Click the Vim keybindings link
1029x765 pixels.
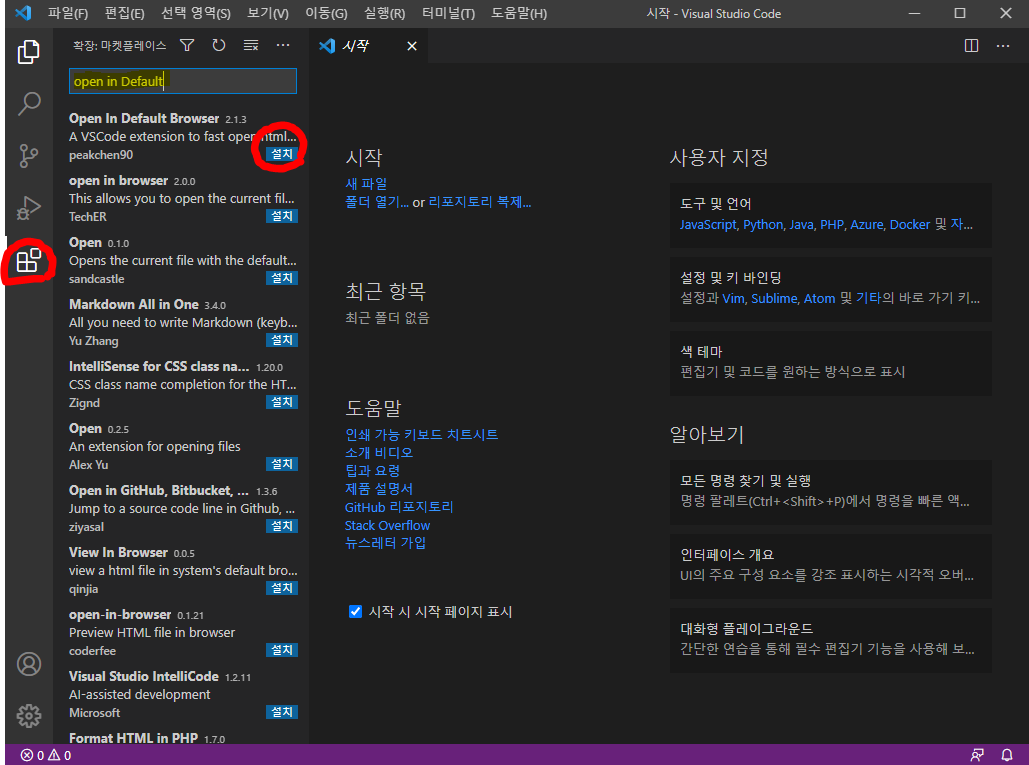tap(734, 299)
